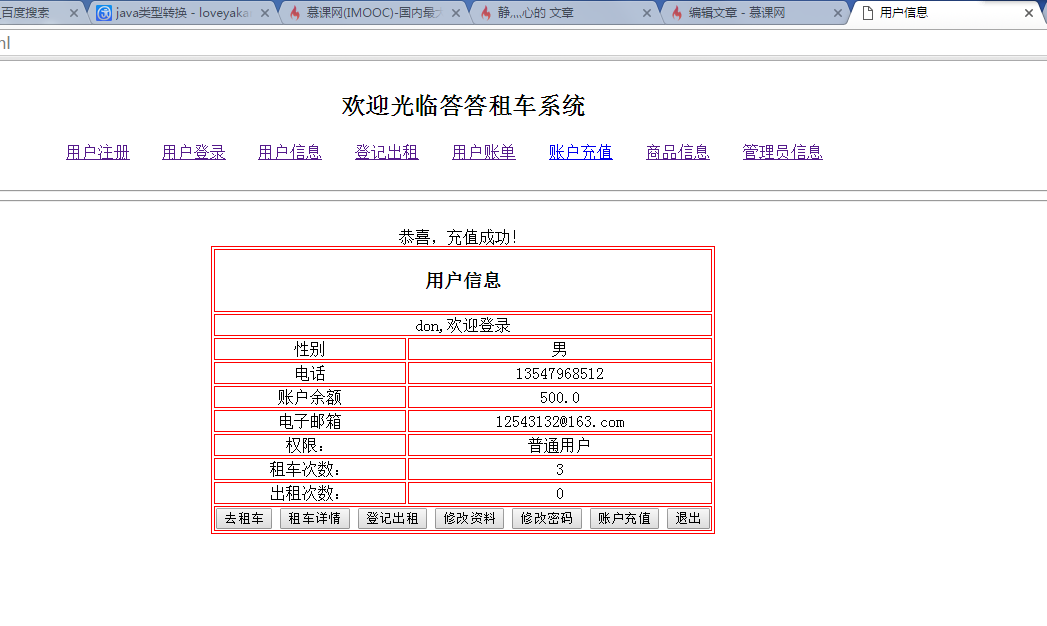1047x626 pixels.
Task: Click the email 12543132@163.com
Action: 560,422
